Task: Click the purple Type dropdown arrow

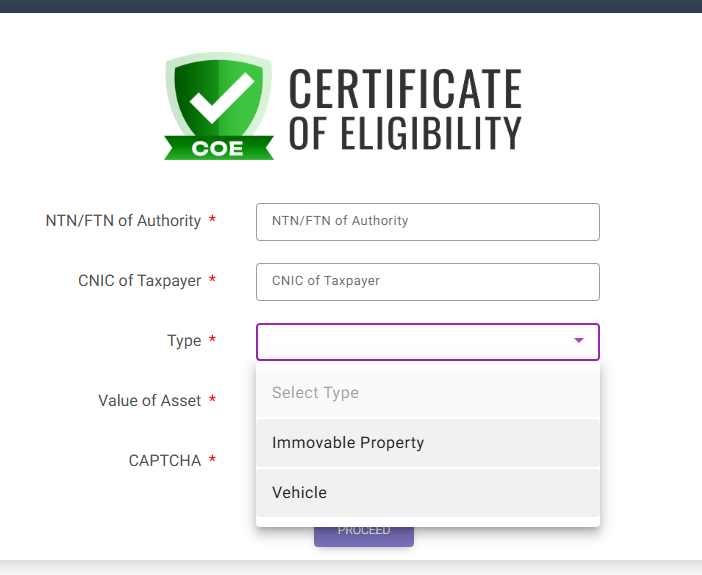Action: [578, 340]
